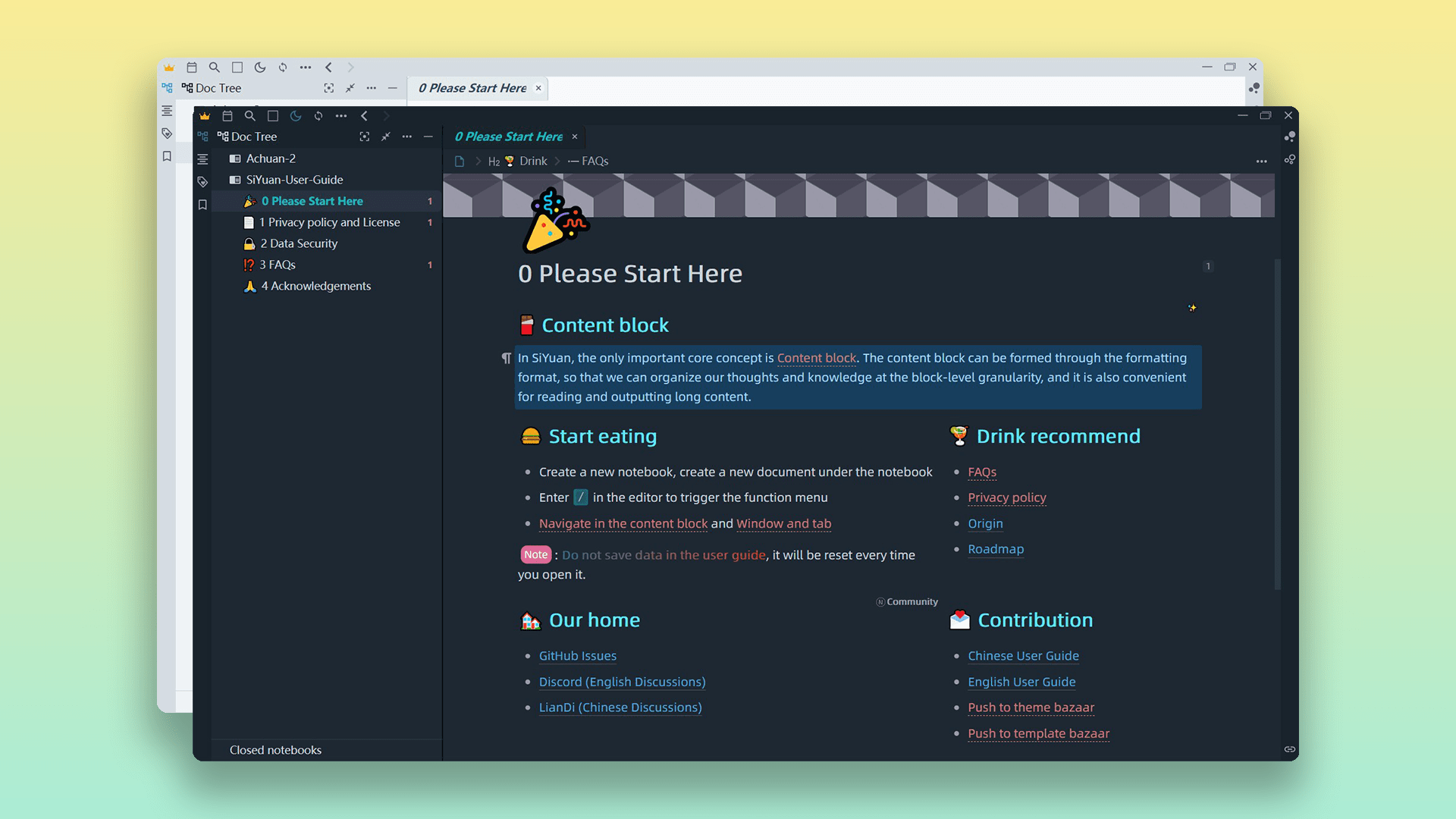Screen dimensions: 1456x819
Task: Open Closed notebooks section
Action: (x=275, y=750)
